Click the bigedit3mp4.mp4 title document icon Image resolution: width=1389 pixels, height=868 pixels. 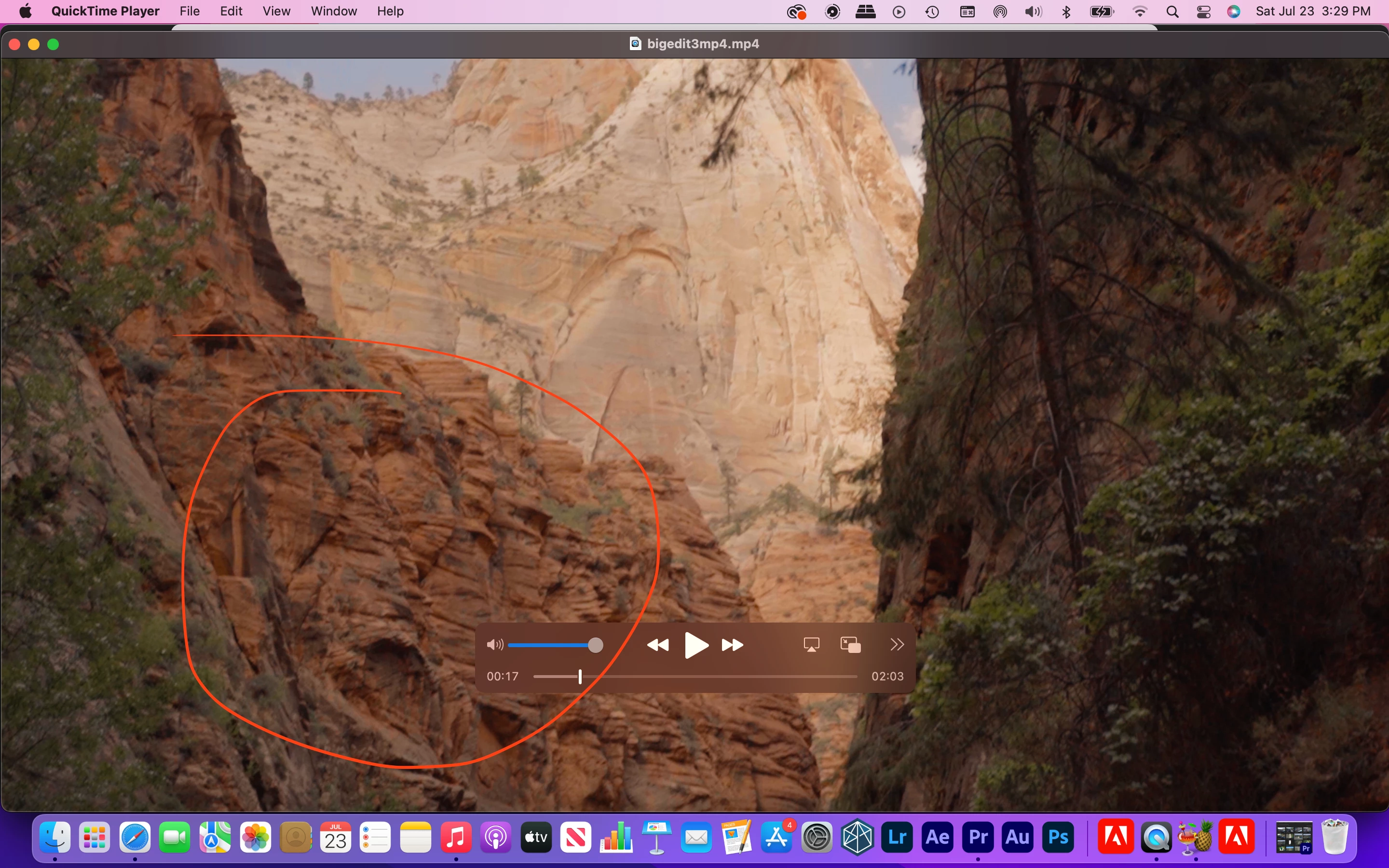[x=635, y=43]
